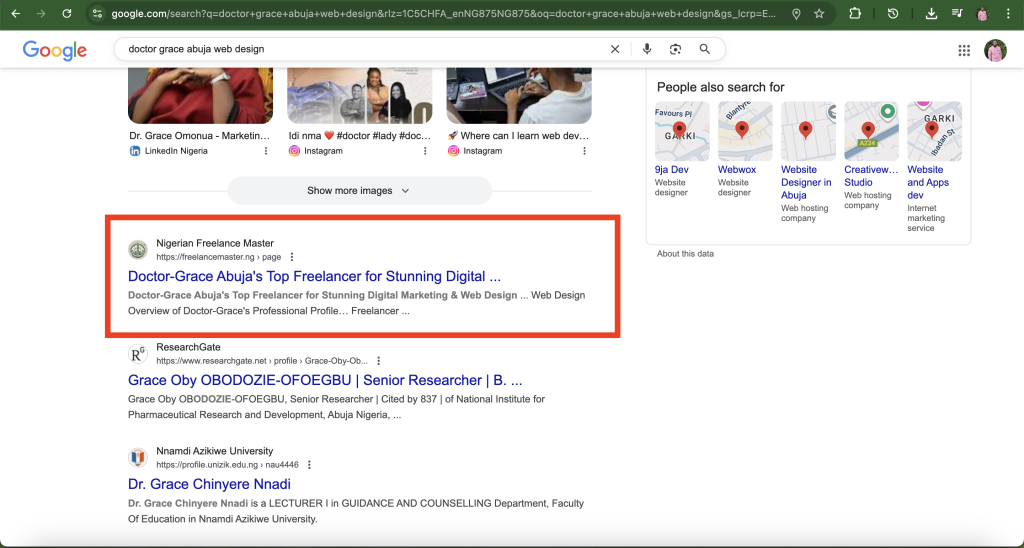Go back to the previous page

[16, 14]
